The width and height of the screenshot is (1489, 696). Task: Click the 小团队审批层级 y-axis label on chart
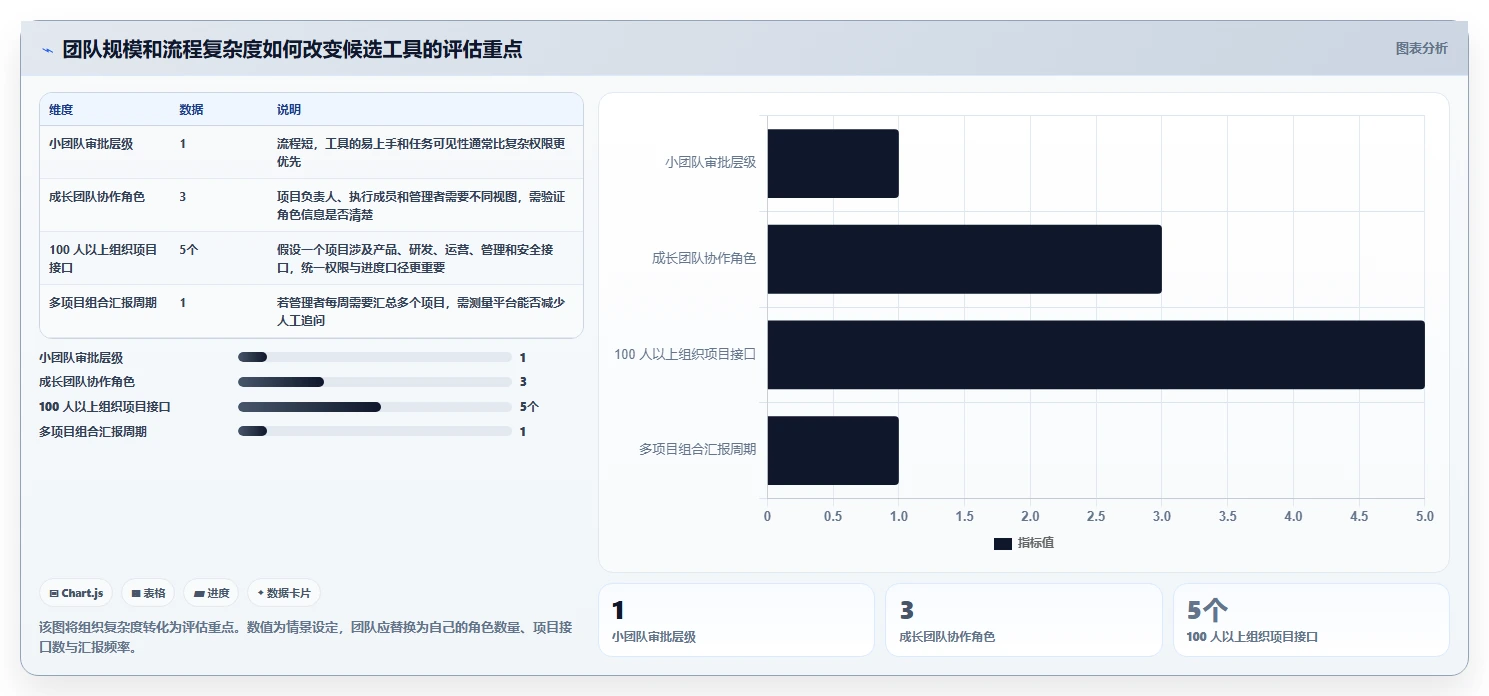pos(710,162)
